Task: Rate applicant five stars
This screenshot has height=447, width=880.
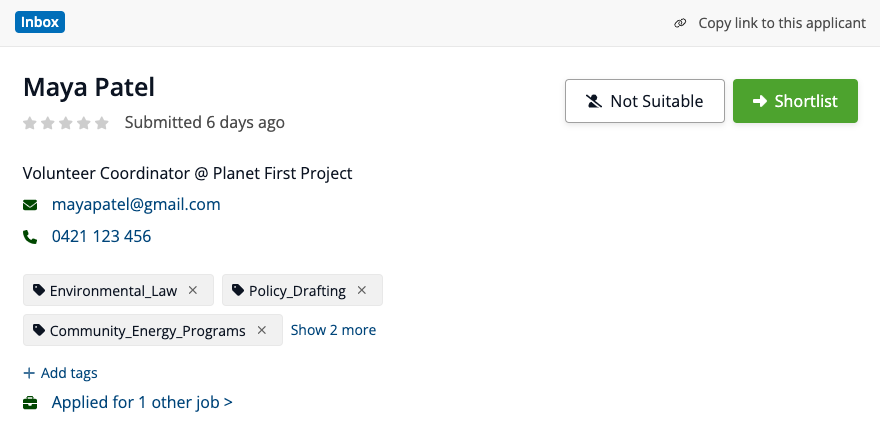Action: pos(102,123)
